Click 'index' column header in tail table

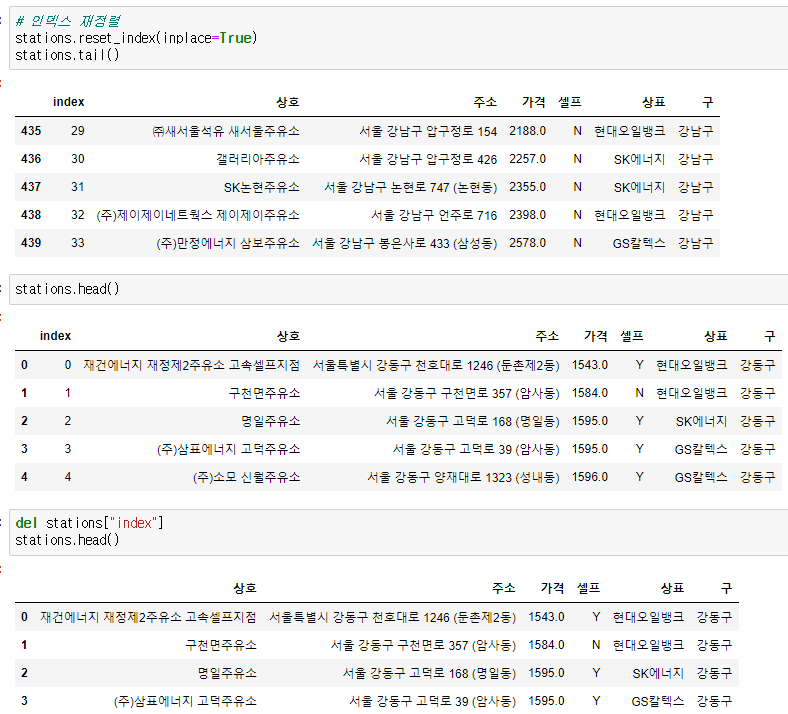pyautogui.click(x=68, y=102)
